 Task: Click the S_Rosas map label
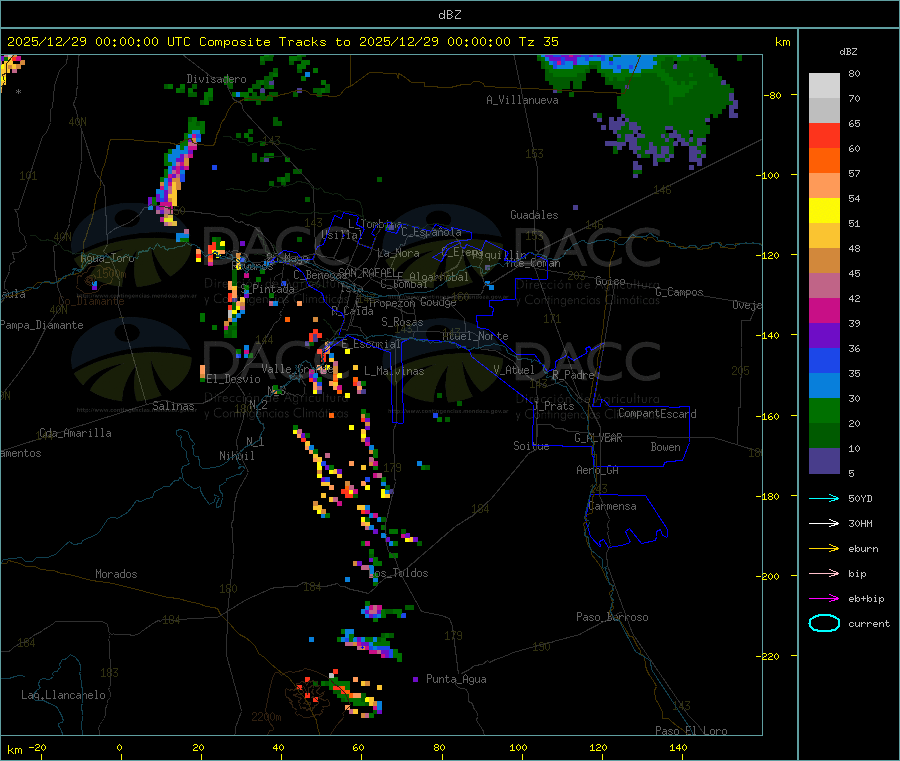[x=402, y=322]
